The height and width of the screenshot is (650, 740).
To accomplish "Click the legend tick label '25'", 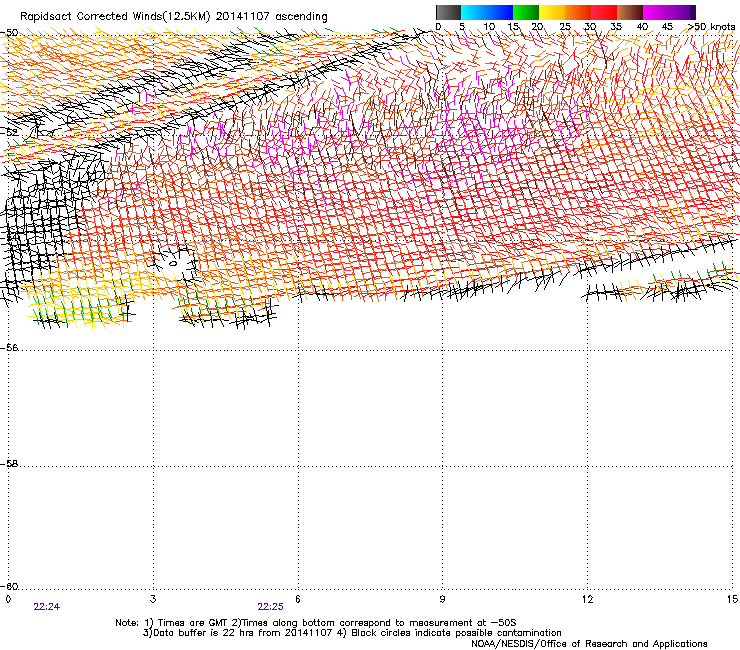I will point(565,27).
